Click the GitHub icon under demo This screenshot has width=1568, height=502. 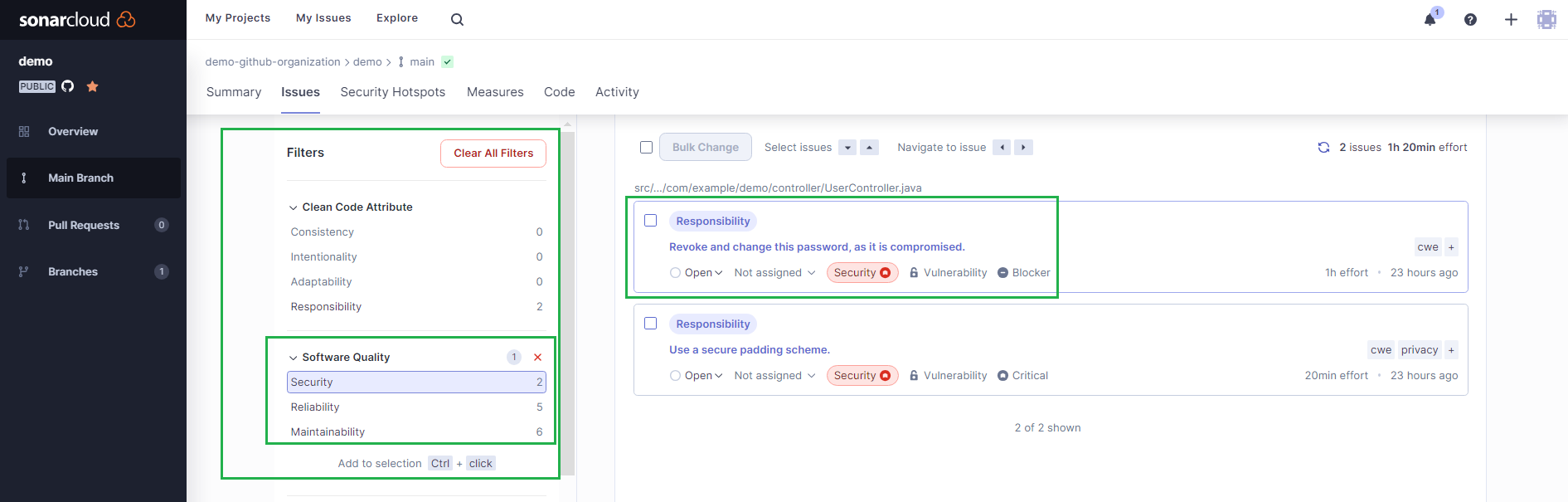(68, 86)
